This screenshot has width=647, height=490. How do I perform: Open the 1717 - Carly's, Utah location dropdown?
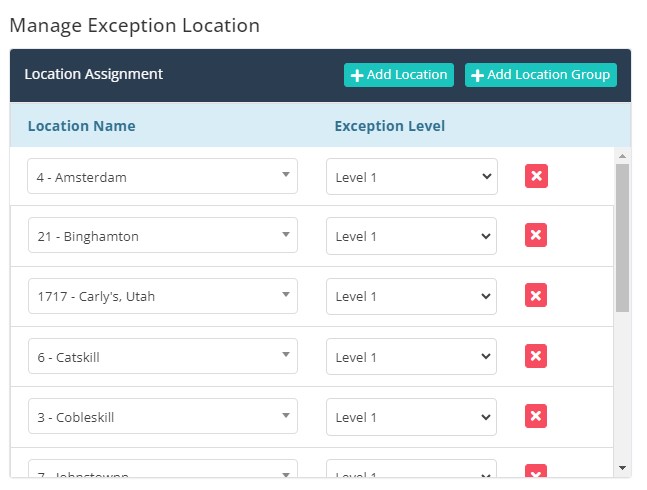tap(163, 296)
